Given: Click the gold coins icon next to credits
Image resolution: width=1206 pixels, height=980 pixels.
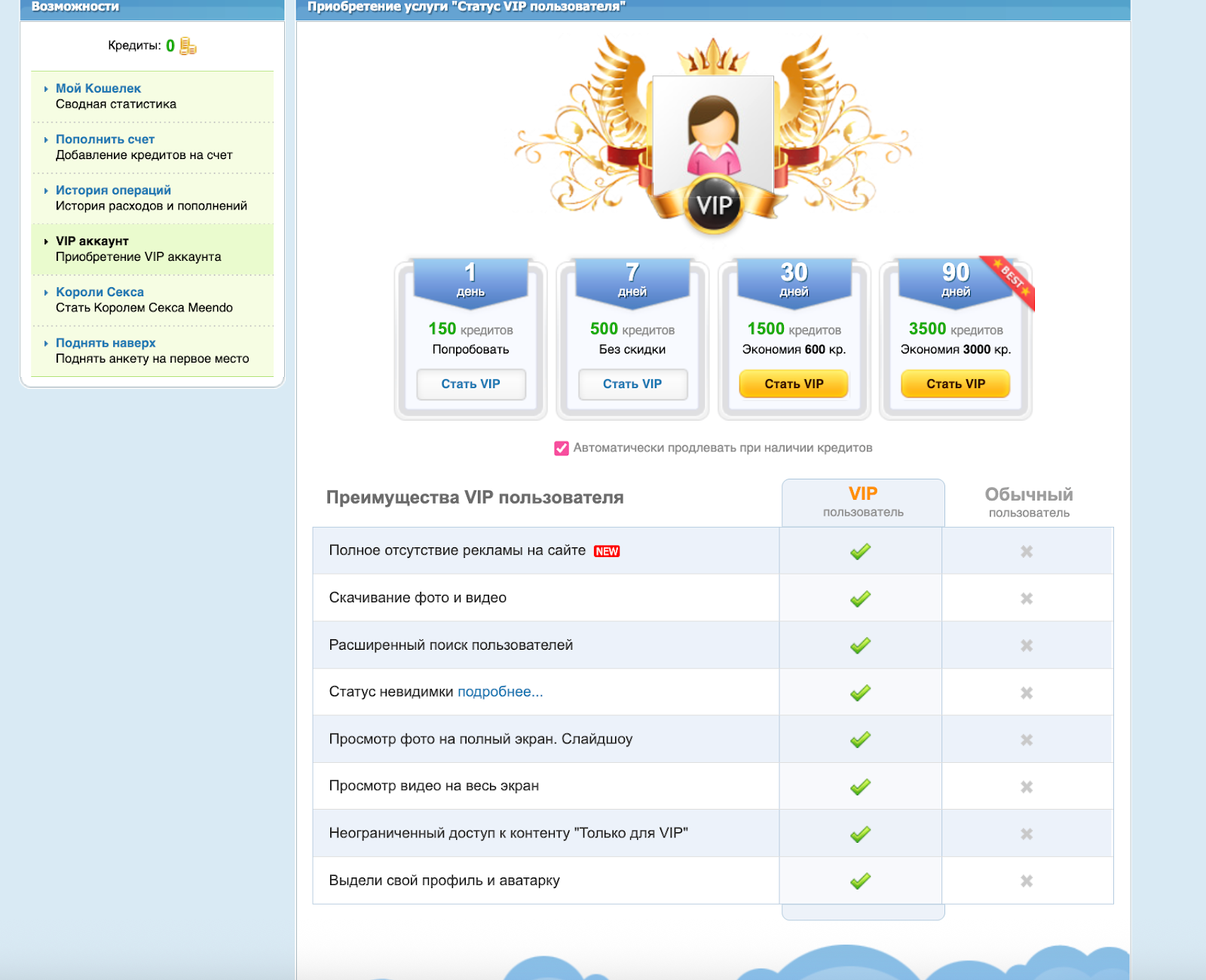Looking at the screenshot, I should (188, 46).
